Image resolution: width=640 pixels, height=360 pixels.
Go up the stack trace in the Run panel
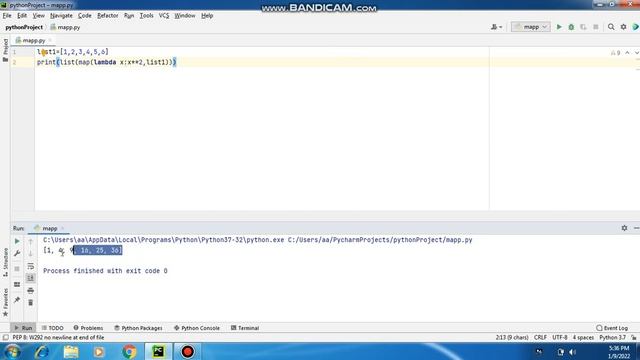pos(31,242)
